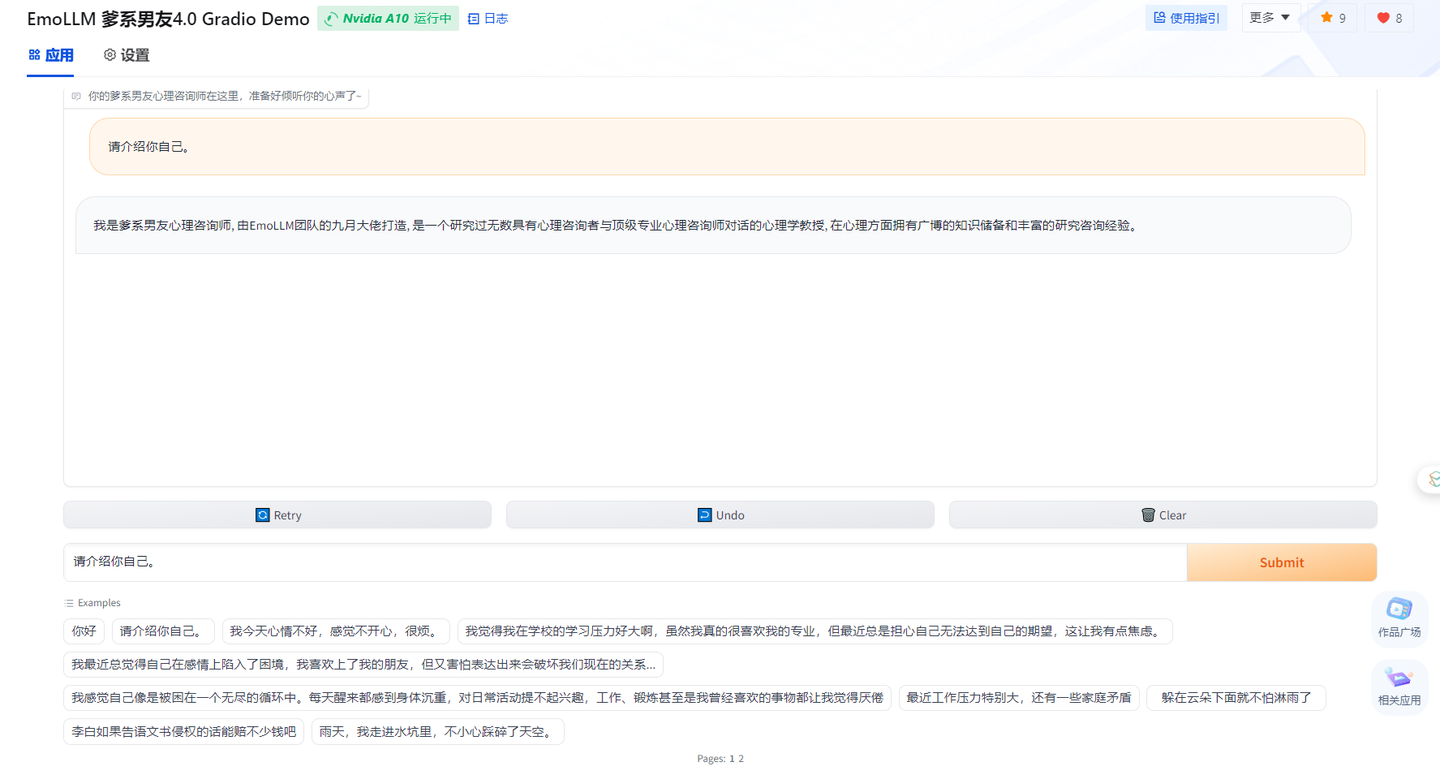1440x775 pixels.
Task: Star the app using the star icon
Action: (1331, 17)
